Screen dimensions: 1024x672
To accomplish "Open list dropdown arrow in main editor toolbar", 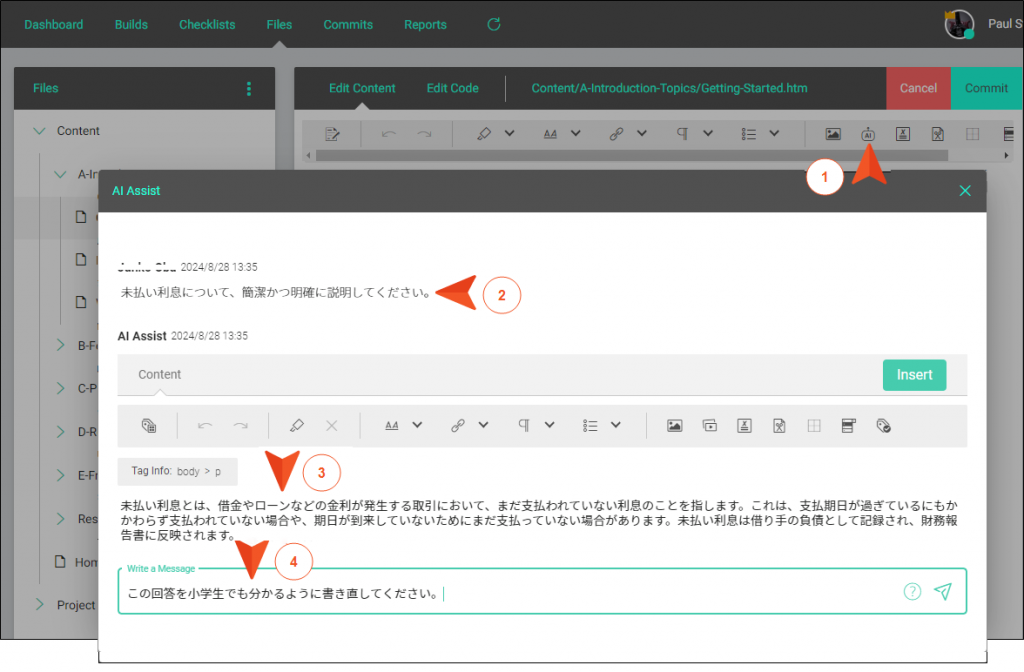I will pyautogui.click(x=774, y=133).
